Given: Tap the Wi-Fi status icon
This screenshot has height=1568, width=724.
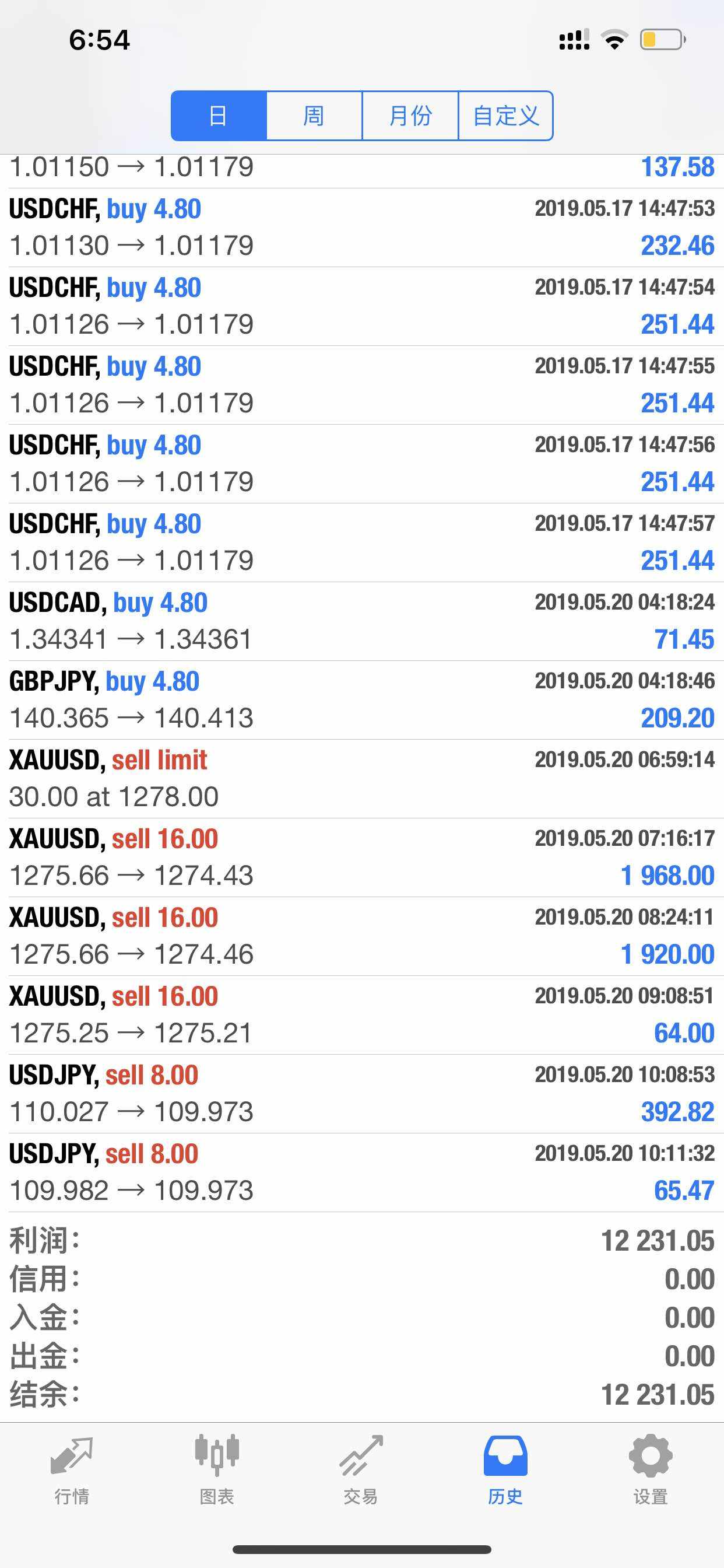Looking at the screenshot, I should [614, 40].
